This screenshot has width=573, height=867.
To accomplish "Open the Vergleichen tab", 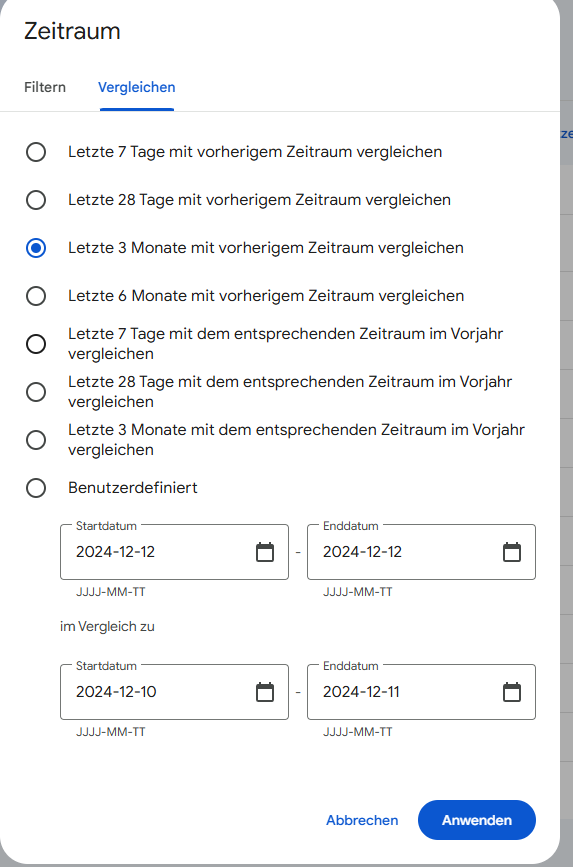I will tap(137, 87).
